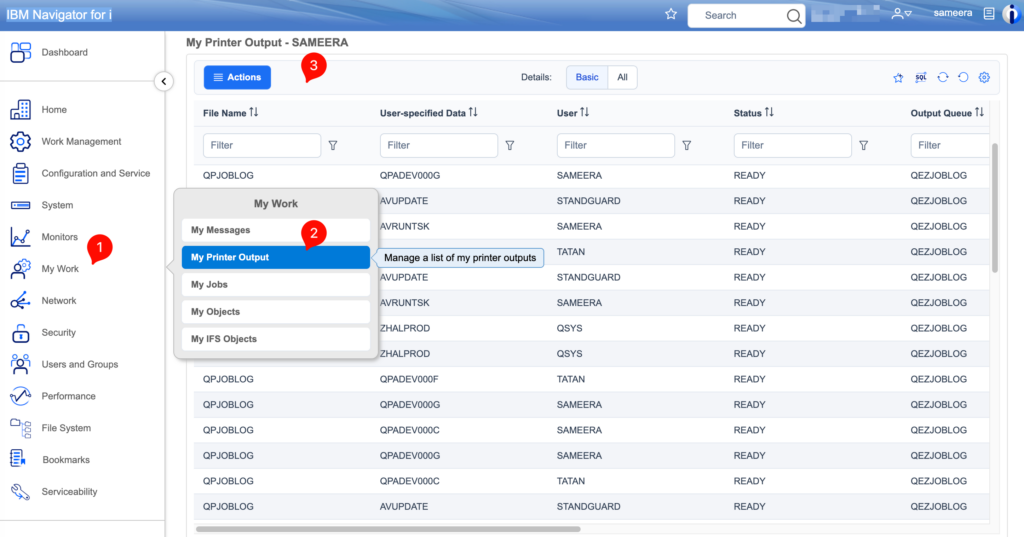This screenshot has height=537, width=1024.
Task: Sort by User-specified Data column arrows
Action: point(473,112)
